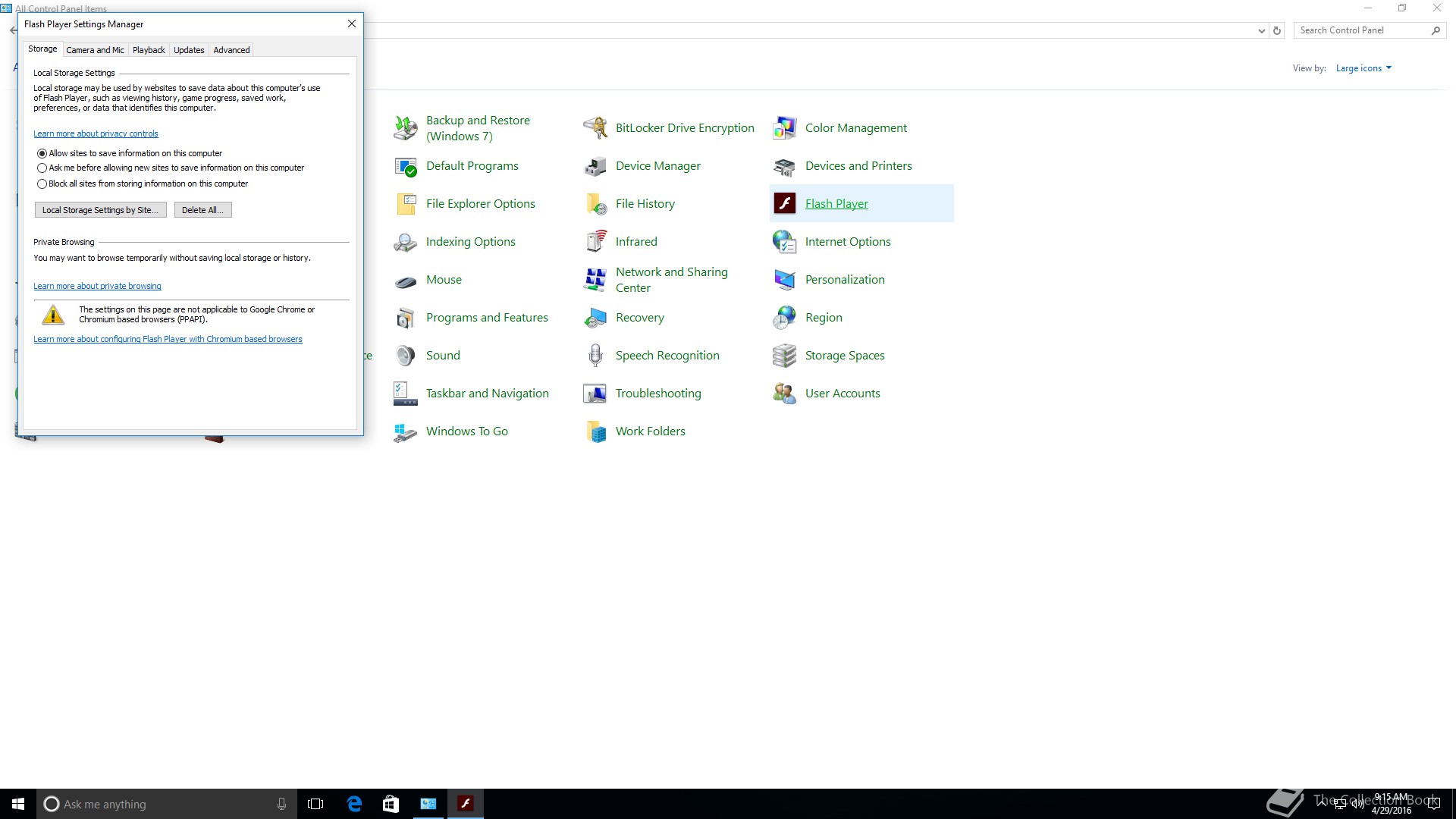The height and width of the screenshot is (819, 1456).
Task: Open Learn more about privacy controls link
Action: point(96,134)
